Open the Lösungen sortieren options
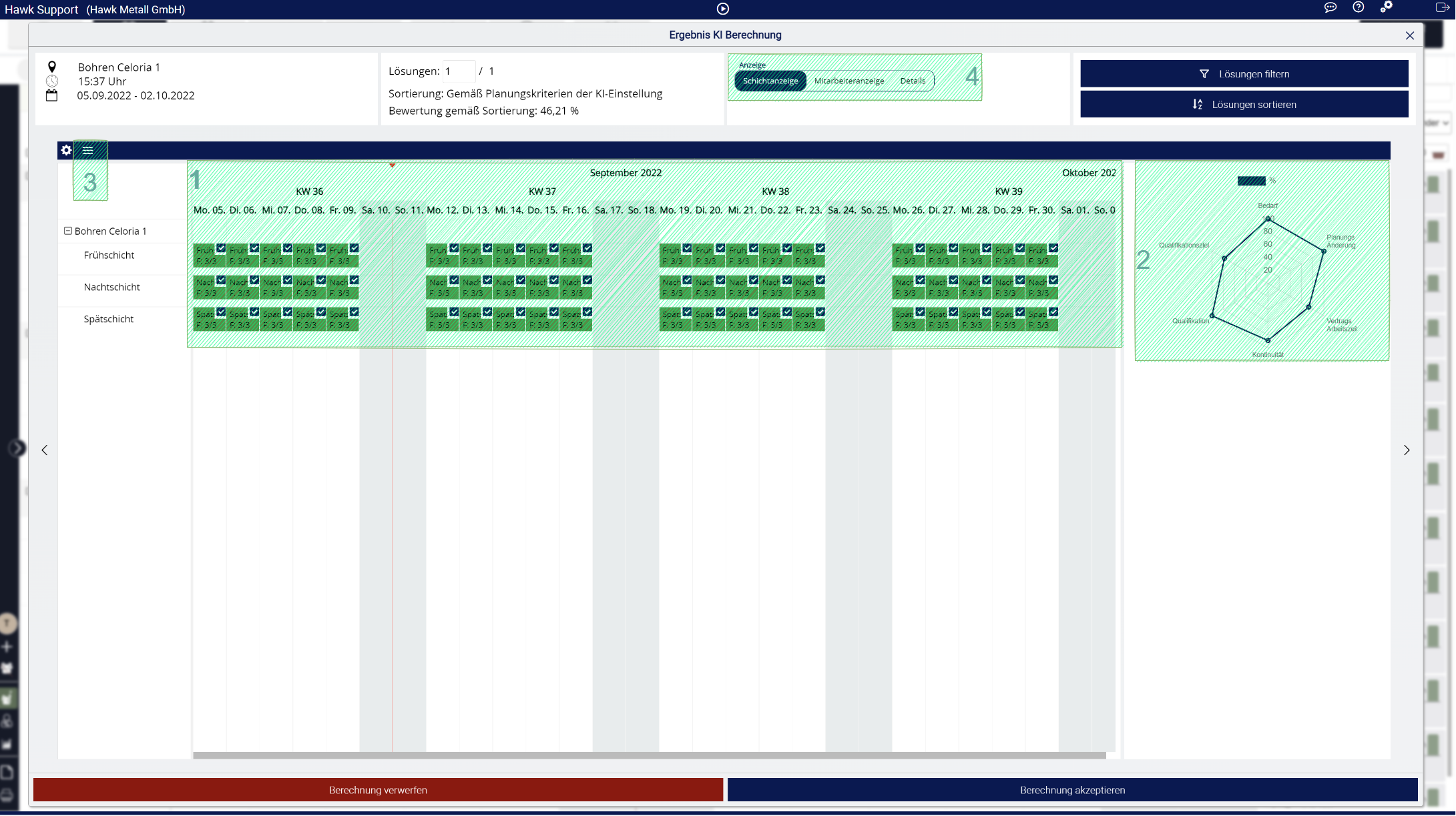The image size is (1456, 816). click(x=1244, y=105)
